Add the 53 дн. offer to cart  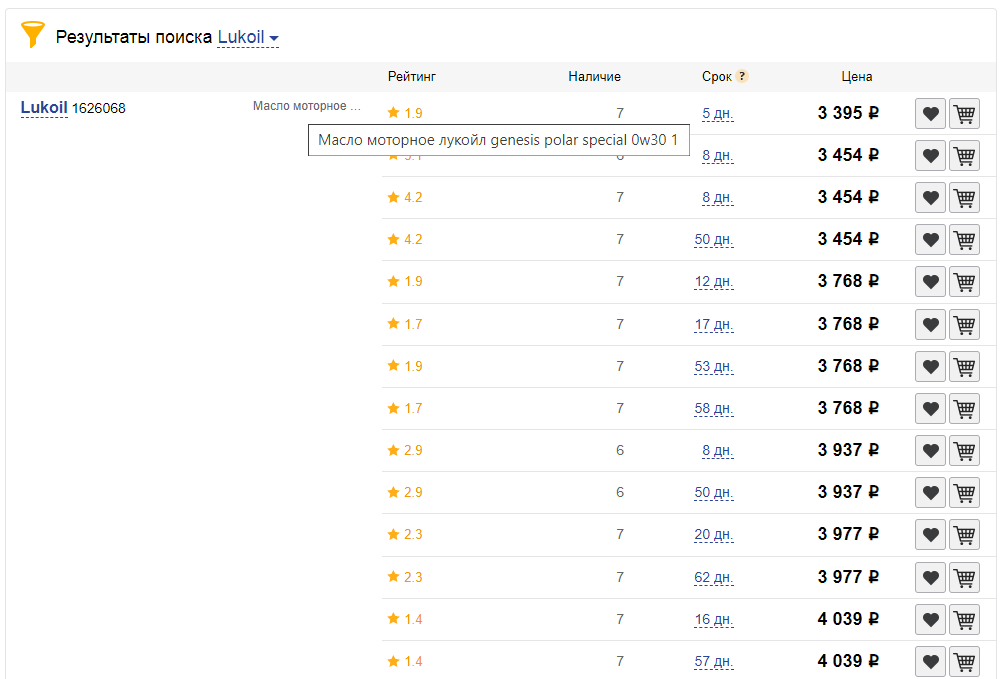(x=965, y=367)
